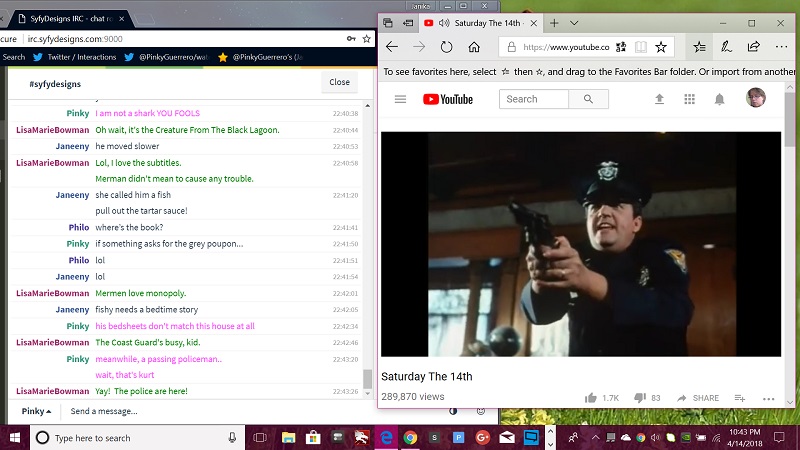Open the Mail app on taskbar
800x450 pixels.
[507, 438]
